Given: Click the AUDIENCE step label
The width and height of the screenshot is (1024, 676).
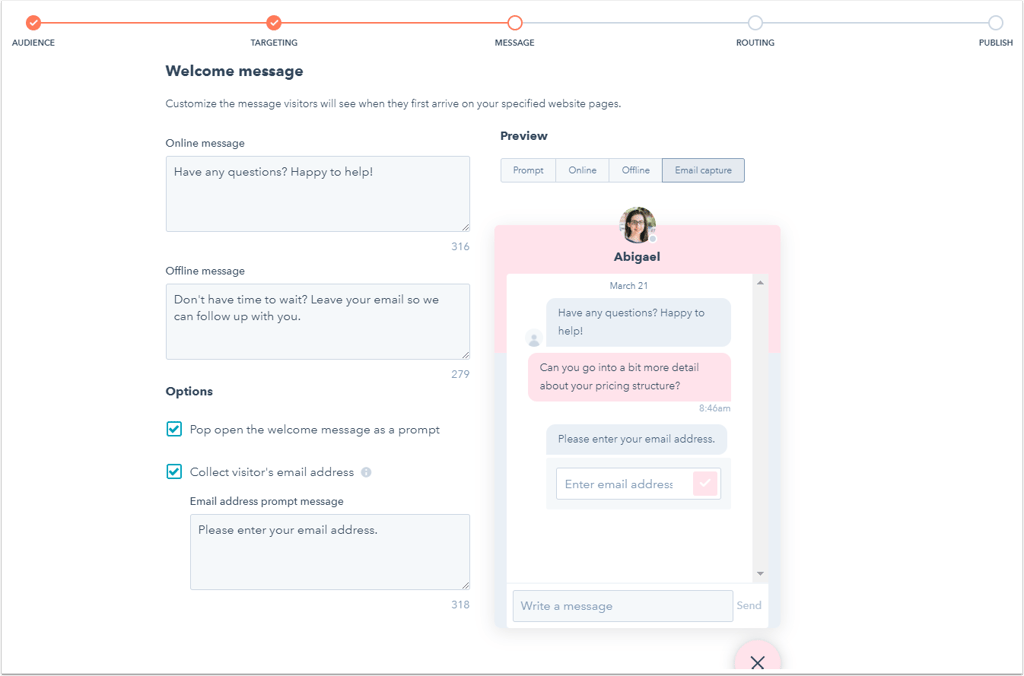Looking at the screenshot, I should pyautogui.click(x=33, y=42).
